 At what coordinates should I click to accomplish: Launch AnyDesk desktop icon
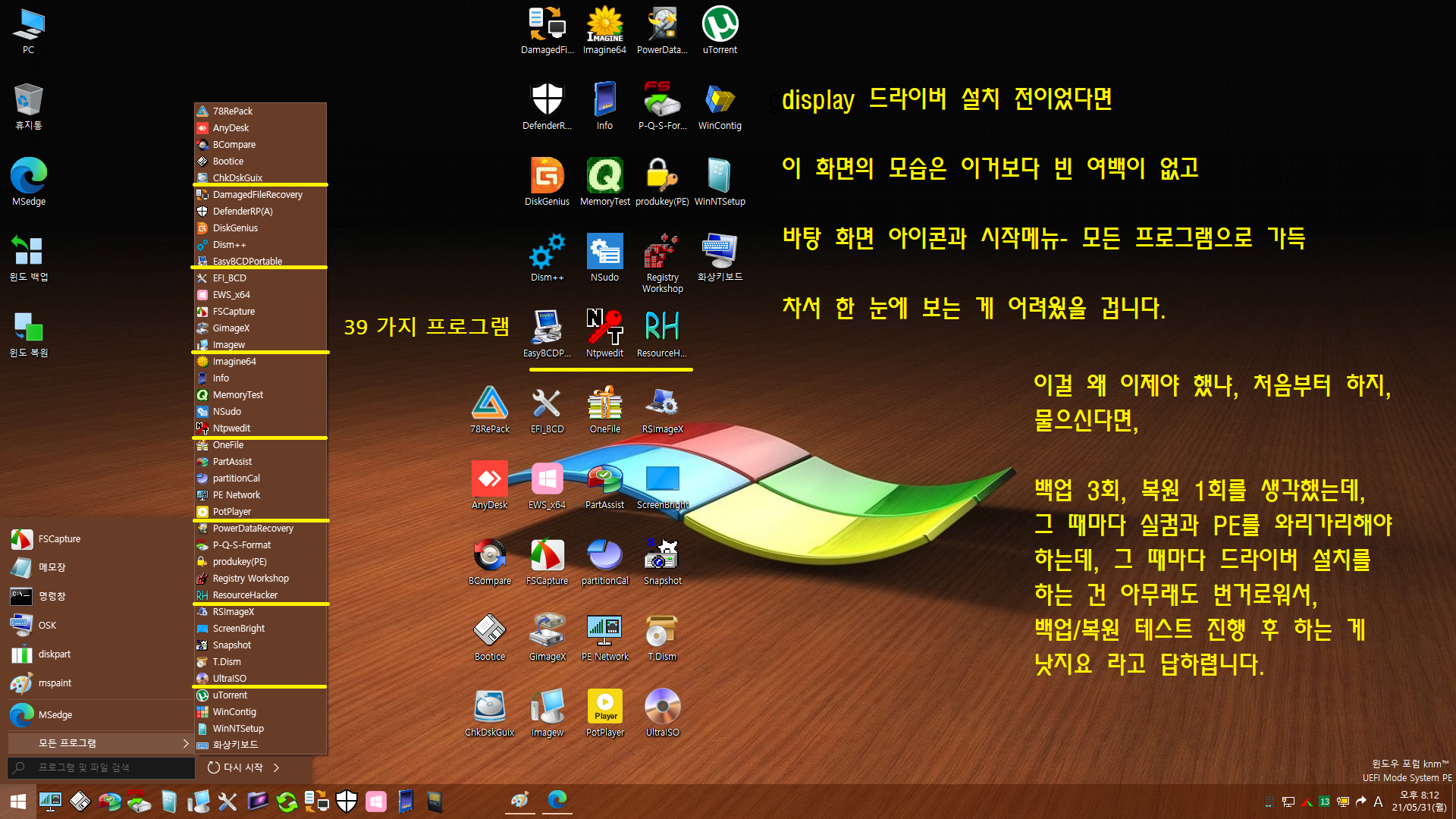[x=489, y=485]
